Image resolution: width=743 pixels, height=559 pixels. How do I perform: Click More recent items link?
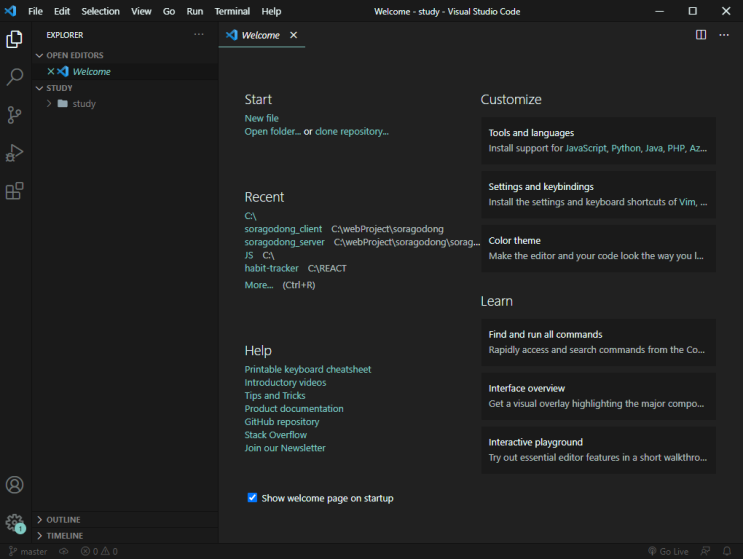(259, 285)
